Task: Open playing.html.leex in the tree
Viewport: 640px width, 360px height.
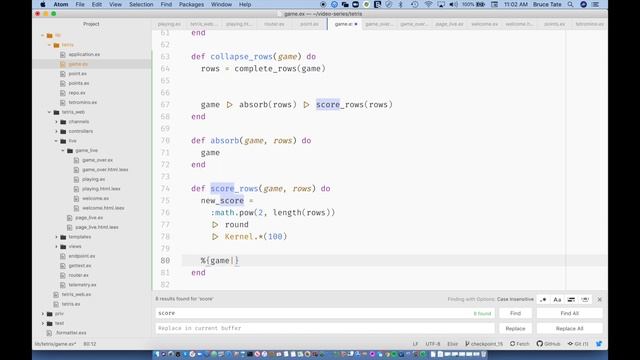Action: [x=101, y=189]
